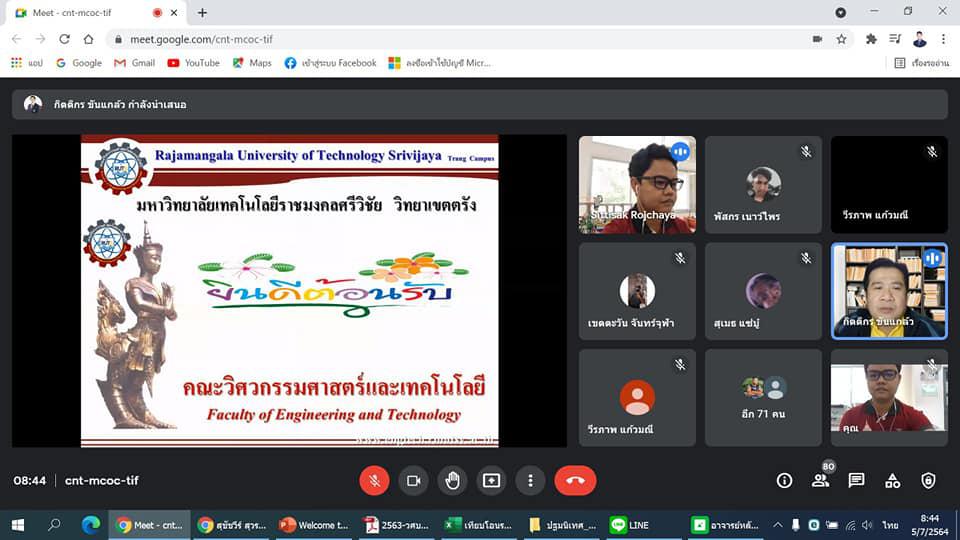Click your own video tile labeled คุณ

pos(889,397)
